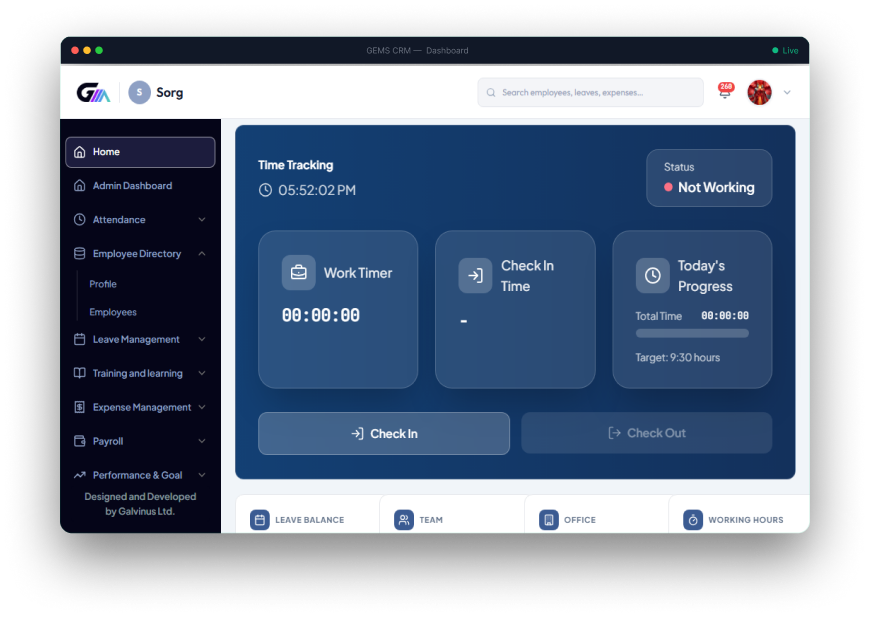The width and height of the screenshot is (870, 618).
Task: Click the Sorg organization avatar
Action: pyautogui.click(x=139, y=93)
